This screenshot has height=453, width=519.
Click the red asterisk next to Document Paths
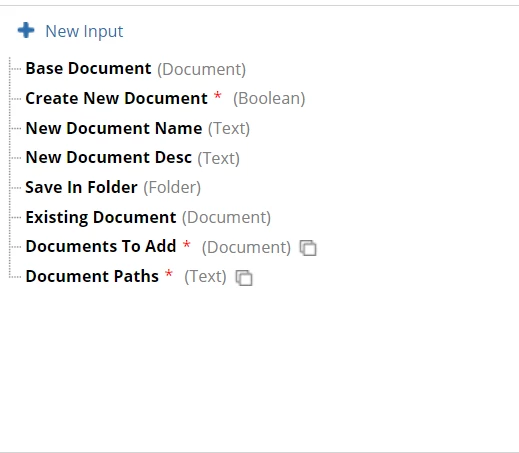169,273
